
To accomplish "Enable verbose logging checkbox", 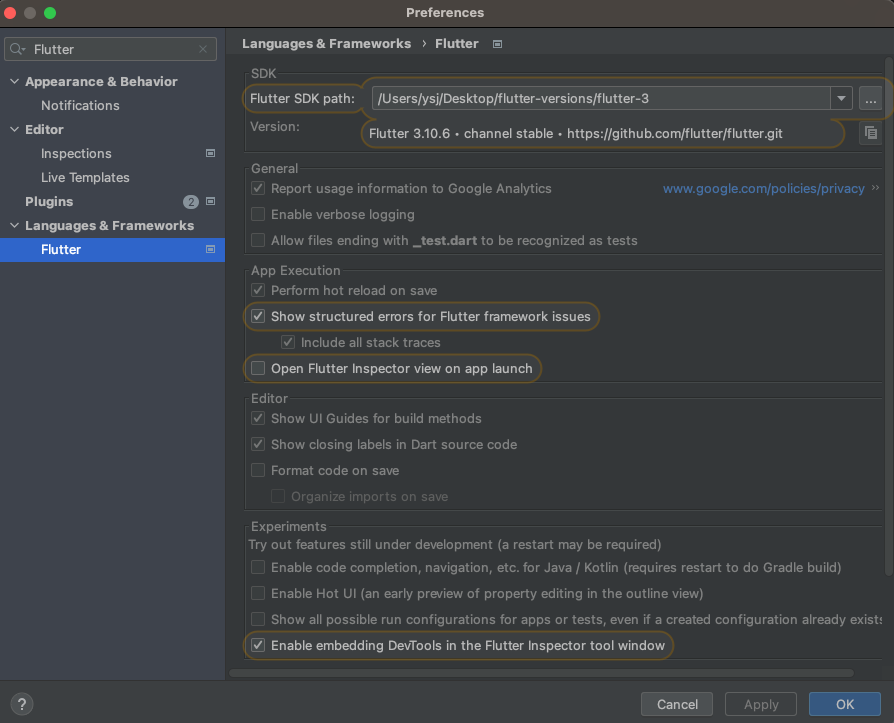I will click(258, 214).
